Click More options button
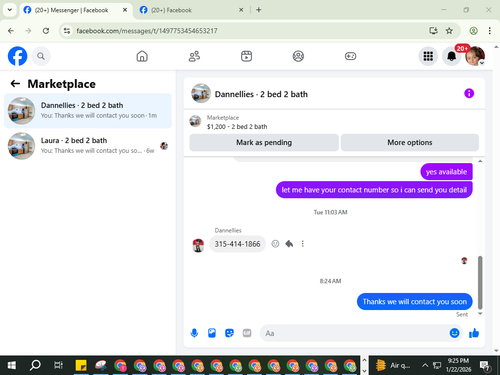The height and width of the screenshot is (375, 500). (410, 143)
